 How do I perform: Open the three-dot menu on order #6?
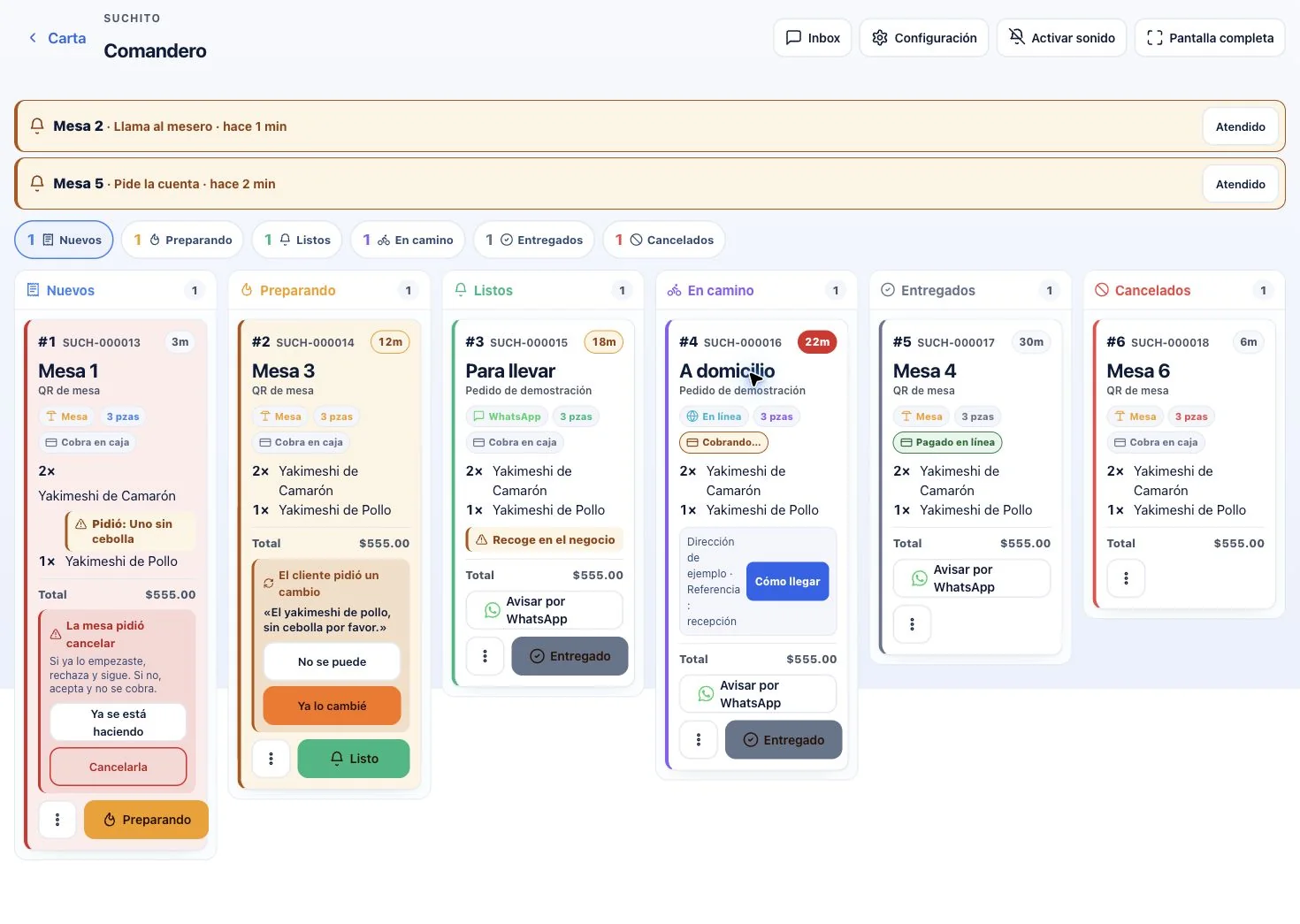(1126, 578)
